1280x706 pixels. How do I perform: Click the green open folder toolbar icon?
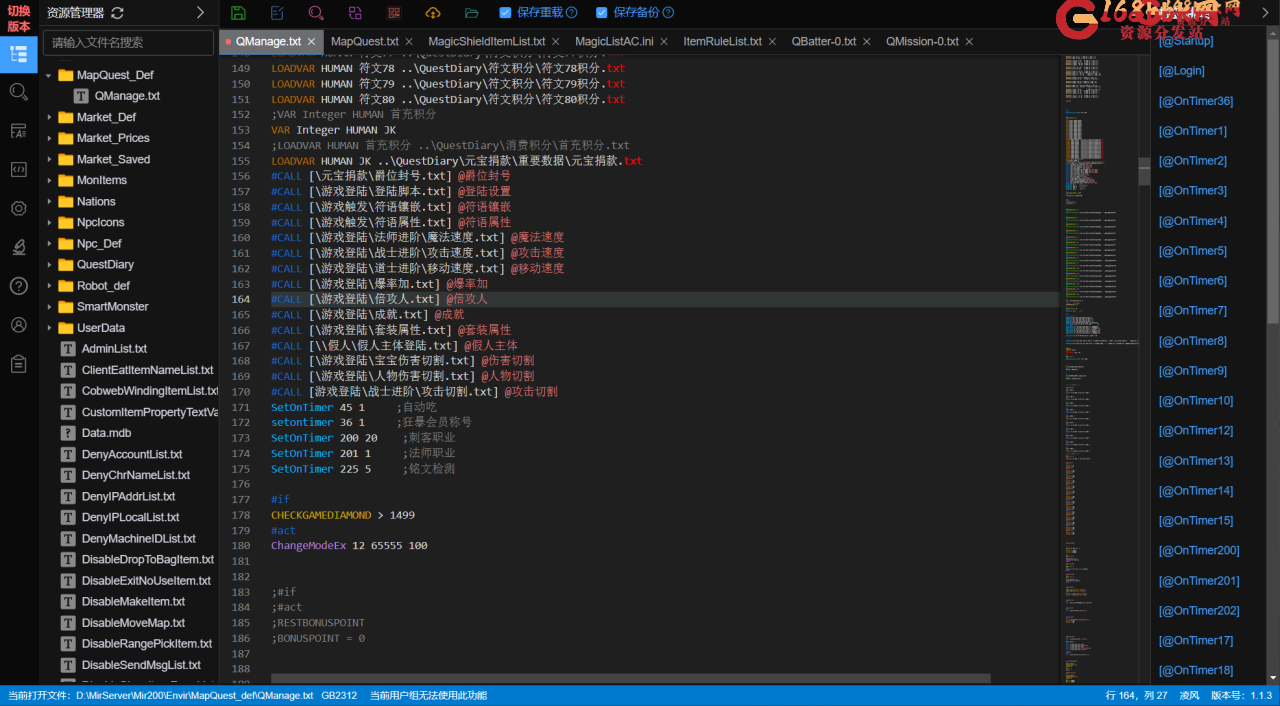472,13
